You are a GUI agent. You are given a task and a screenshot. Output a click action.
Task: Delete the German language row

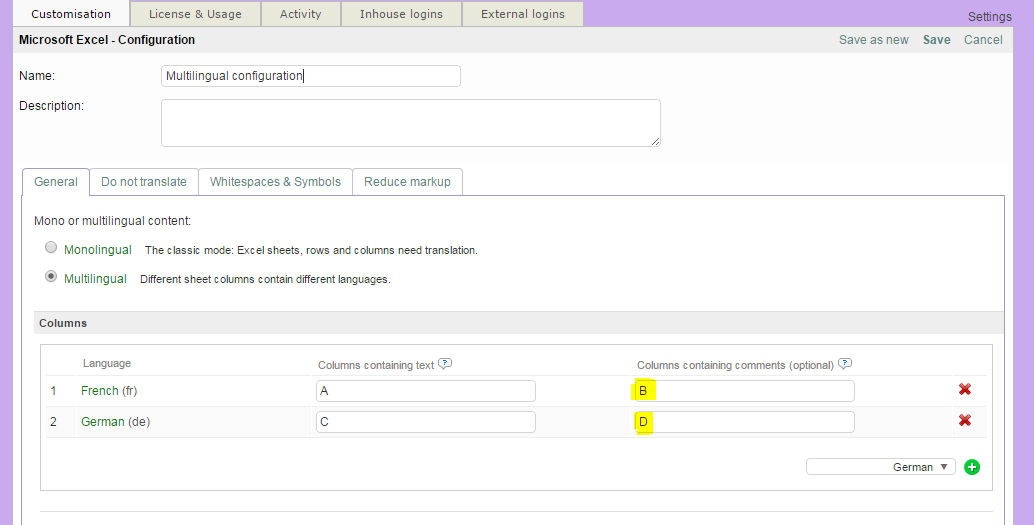(x=965, y=420)
